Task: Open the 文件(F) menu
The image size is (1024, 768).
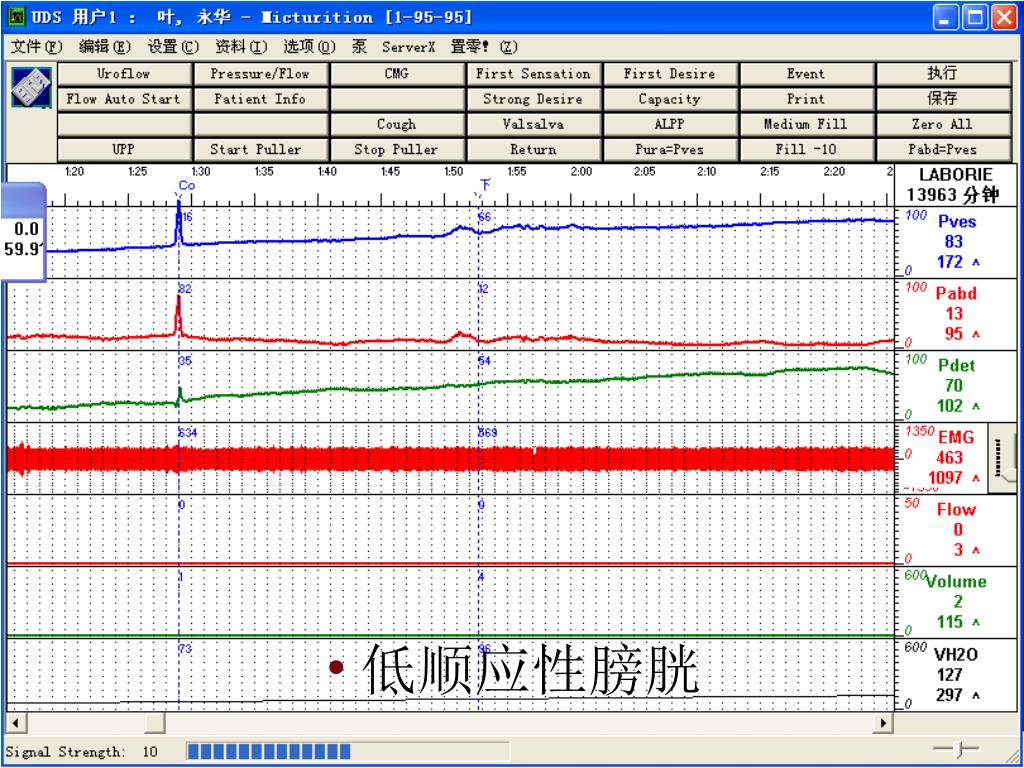Action: tap(37, 47)
